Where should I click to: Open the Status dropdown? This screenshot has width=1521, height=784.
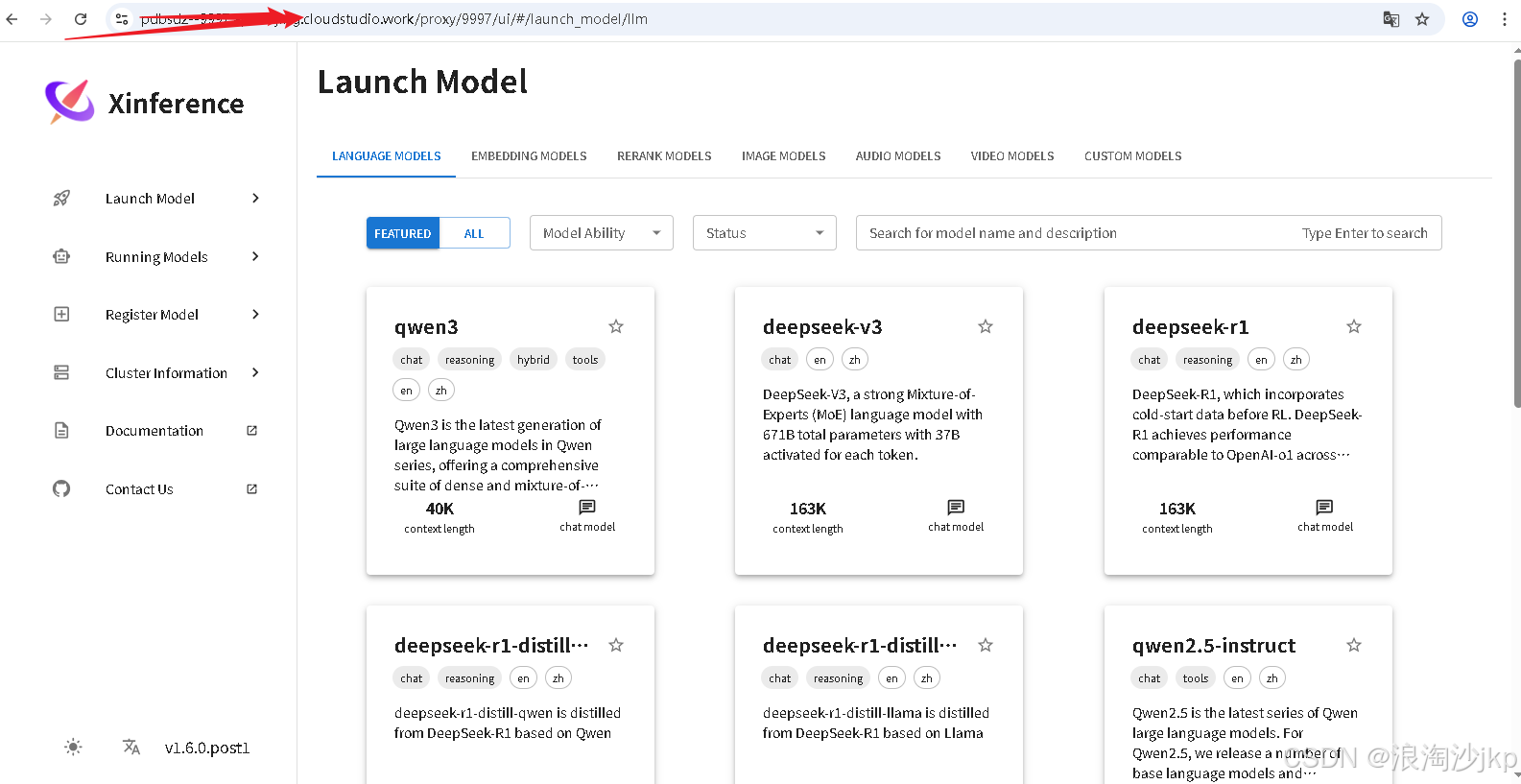(x=765, y=233)
